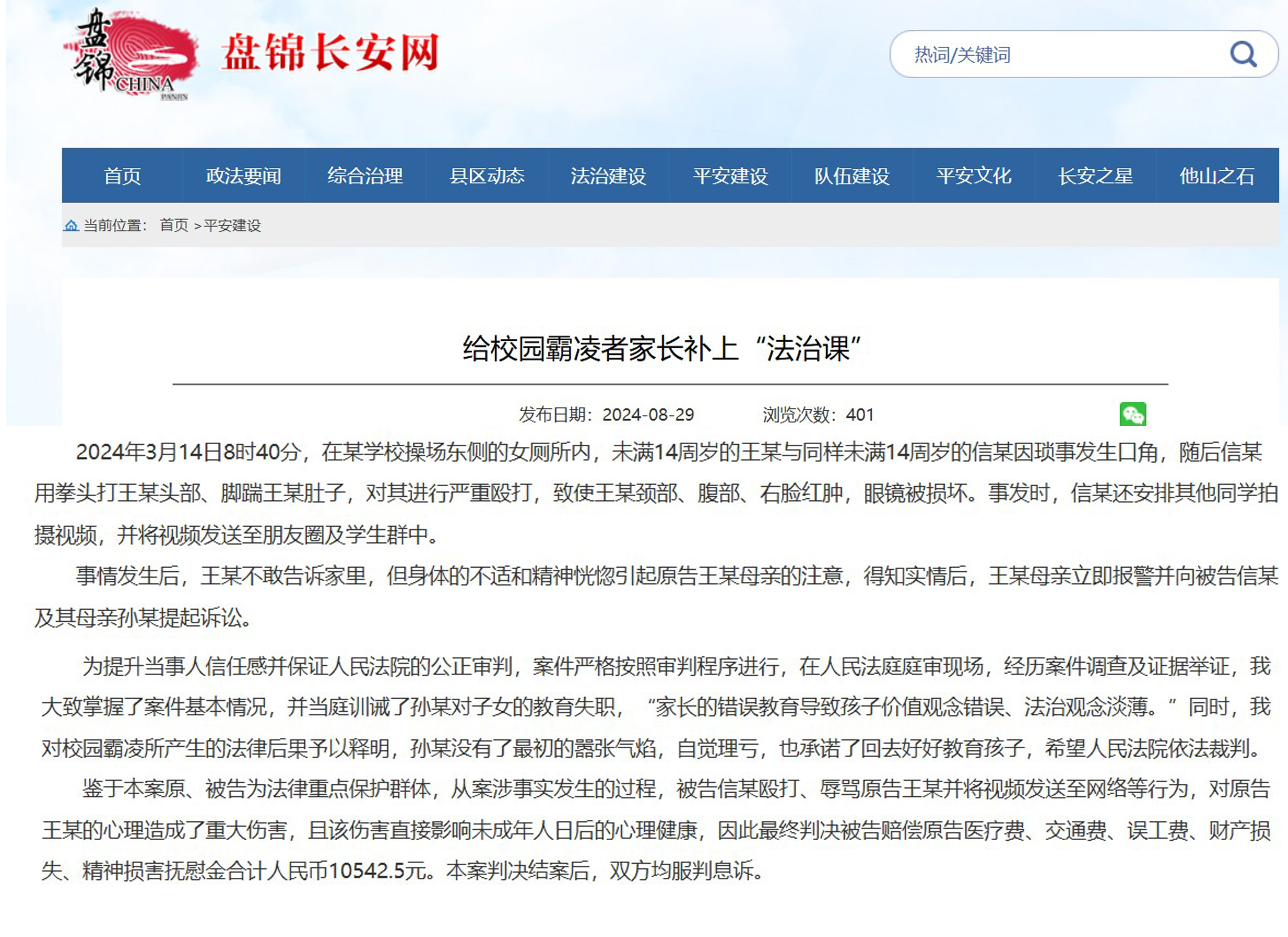Click the article title 给校园霸凌者家长补上“法治课”
1288x937 pixels.
[662, 348]
